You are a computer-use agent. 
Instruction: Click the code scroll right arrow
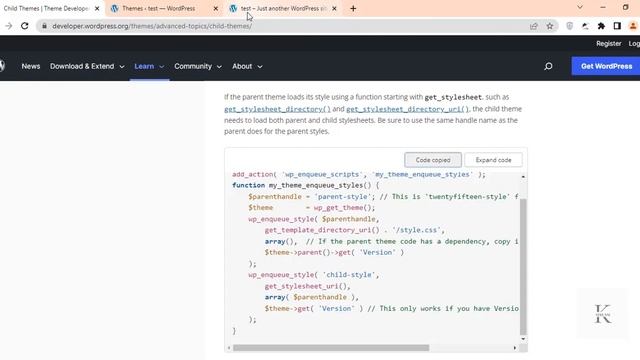[515, 348]
